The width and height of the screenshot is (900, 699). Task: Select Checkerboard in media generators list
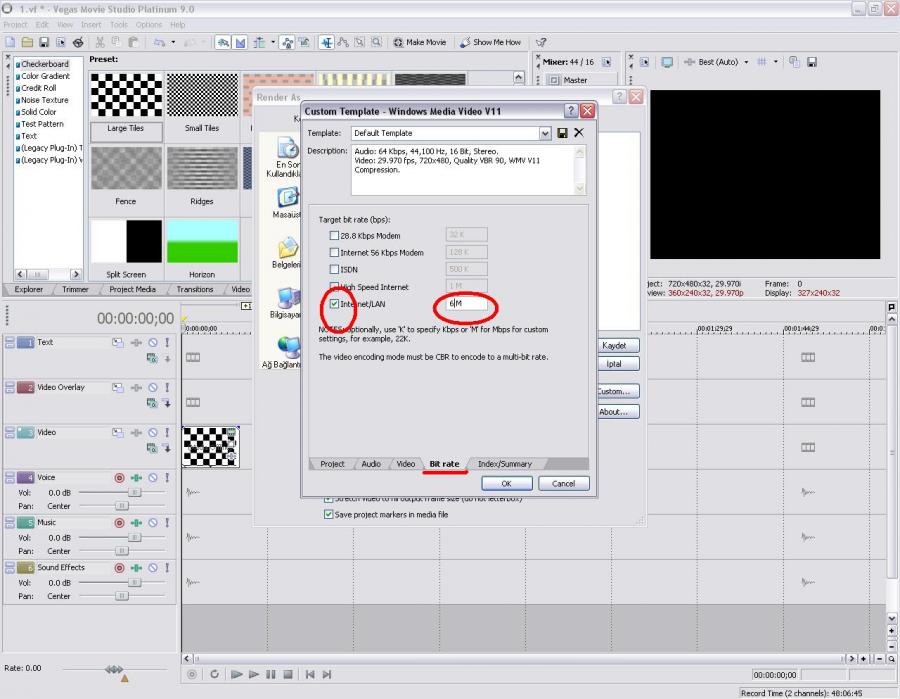pos(45,64)
